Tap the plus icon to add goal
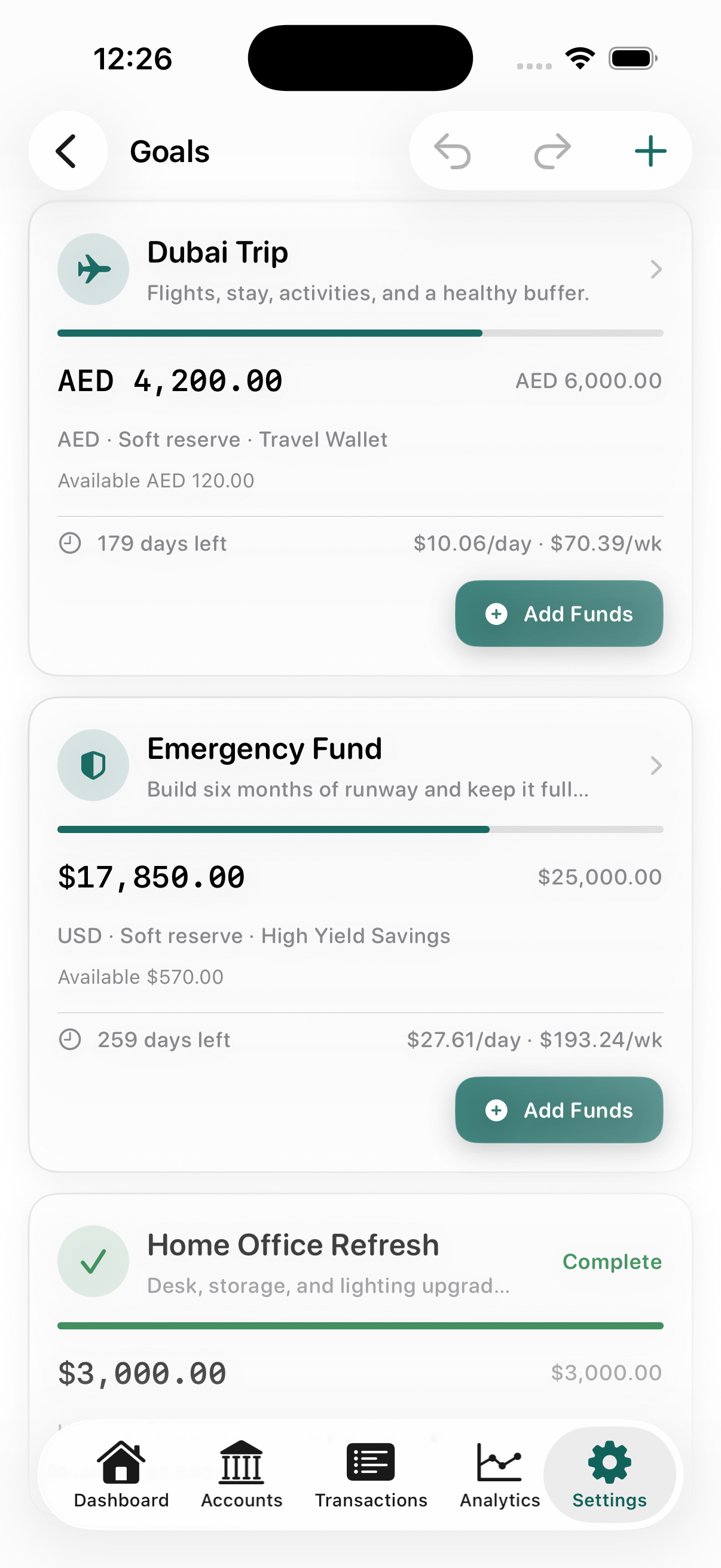The image size is (721, 1568). [x=650, y=151]
